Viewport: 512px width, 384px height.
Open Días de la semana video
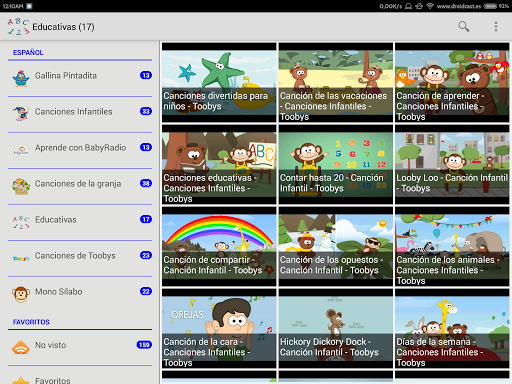pyautogui.click(x=452, y=328)
